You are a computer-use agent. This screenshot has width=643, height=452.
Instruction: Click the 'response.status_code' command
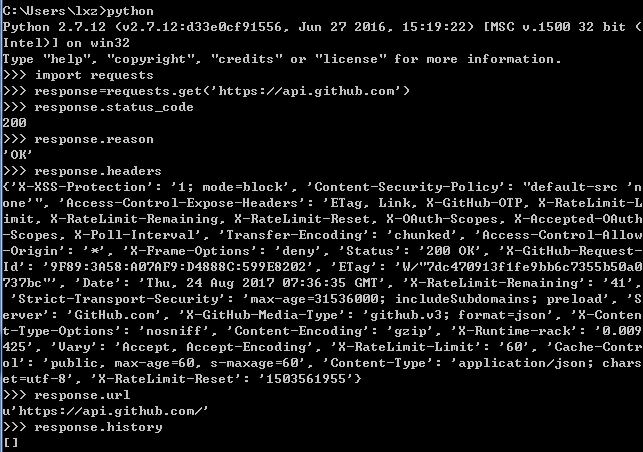tap(114, 107)
